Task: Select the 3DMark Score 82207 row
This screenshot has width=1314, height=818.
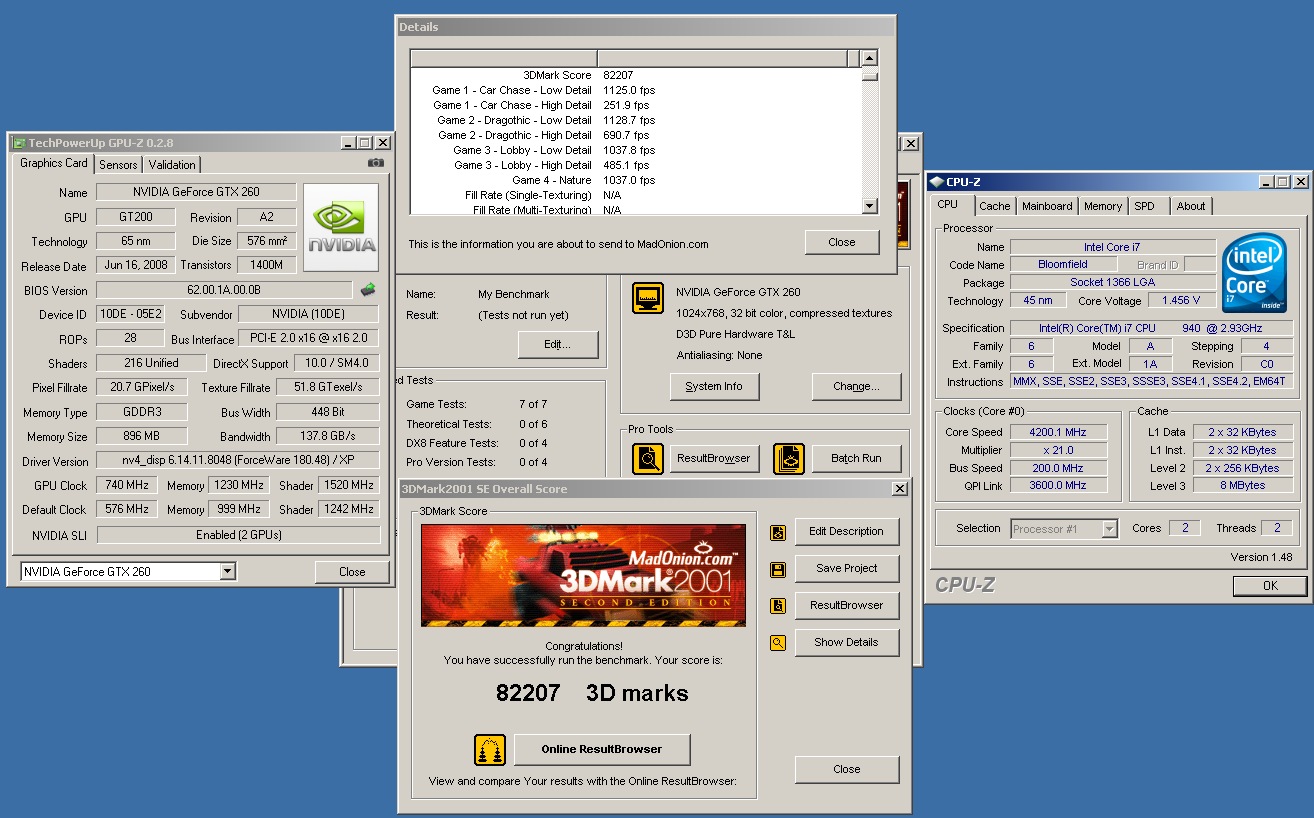Action: pos(635,75)
